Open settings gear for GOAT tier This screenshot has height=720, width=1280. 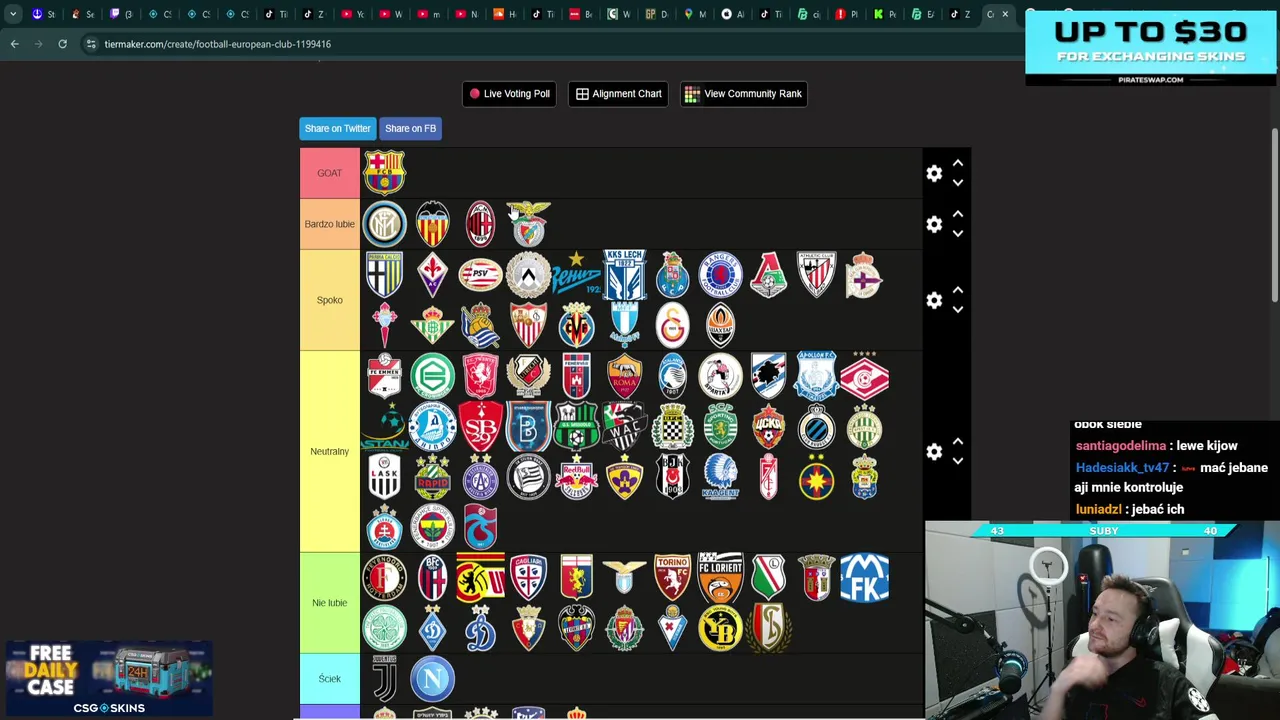click(934, 173)
